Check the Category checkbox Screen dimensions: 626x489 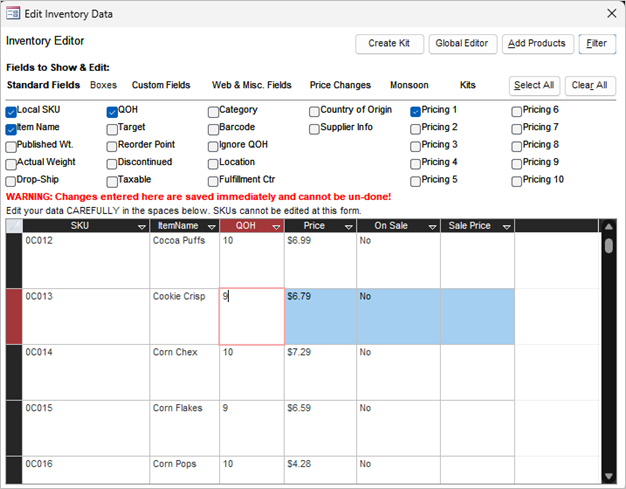[x=213, y=112]
